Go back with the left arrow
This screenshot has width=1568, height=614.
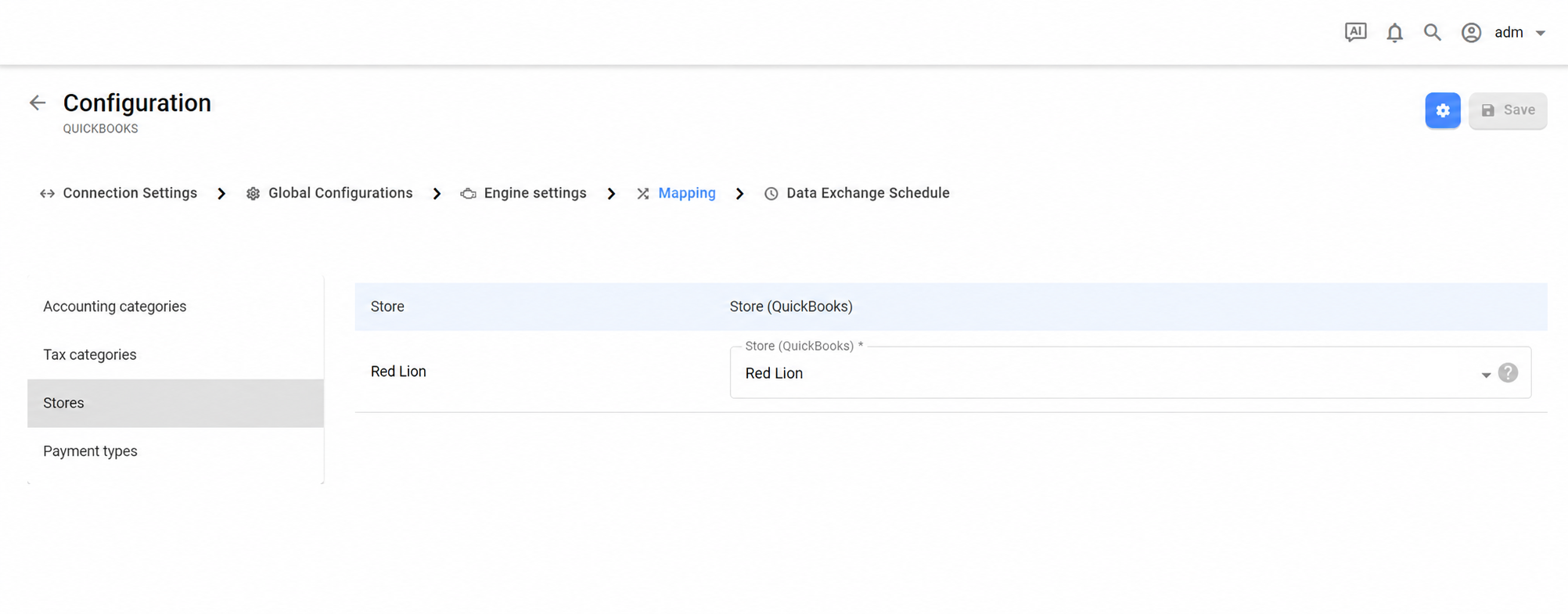pyautogui.click(x=38, y=102)
